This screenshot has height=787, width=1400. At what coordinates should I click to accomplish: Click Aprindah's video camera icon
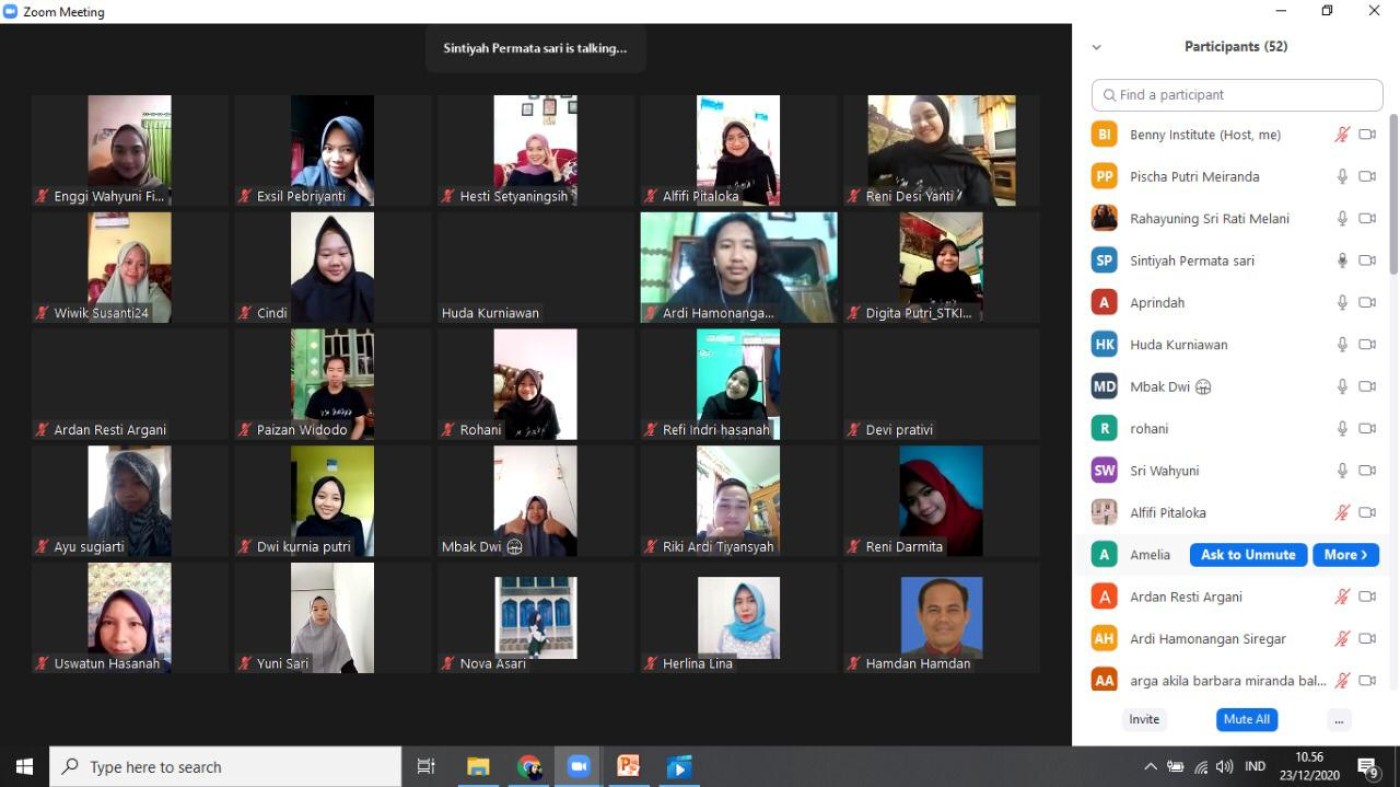pyautogui.click(x=1367, y=303)
